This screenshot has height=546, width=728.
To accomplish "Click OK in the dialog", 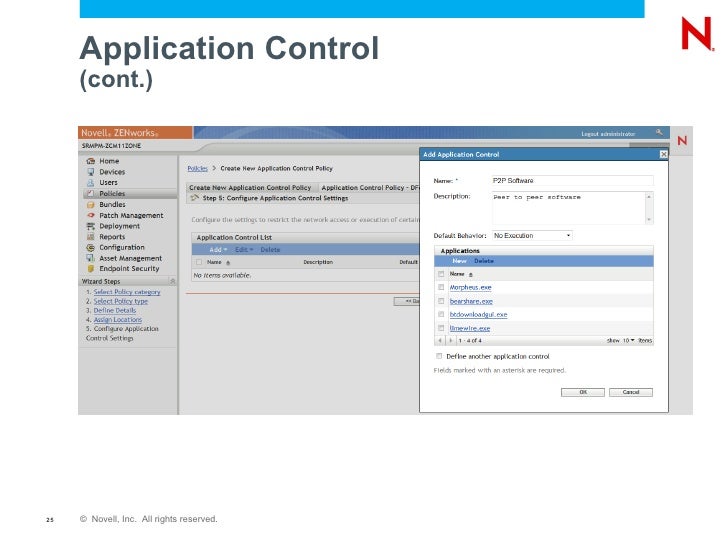I will coord(583,392).
